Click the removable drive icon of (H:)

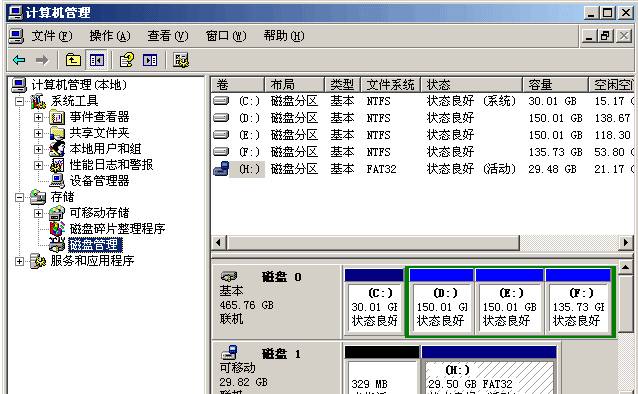click(221, 169)
